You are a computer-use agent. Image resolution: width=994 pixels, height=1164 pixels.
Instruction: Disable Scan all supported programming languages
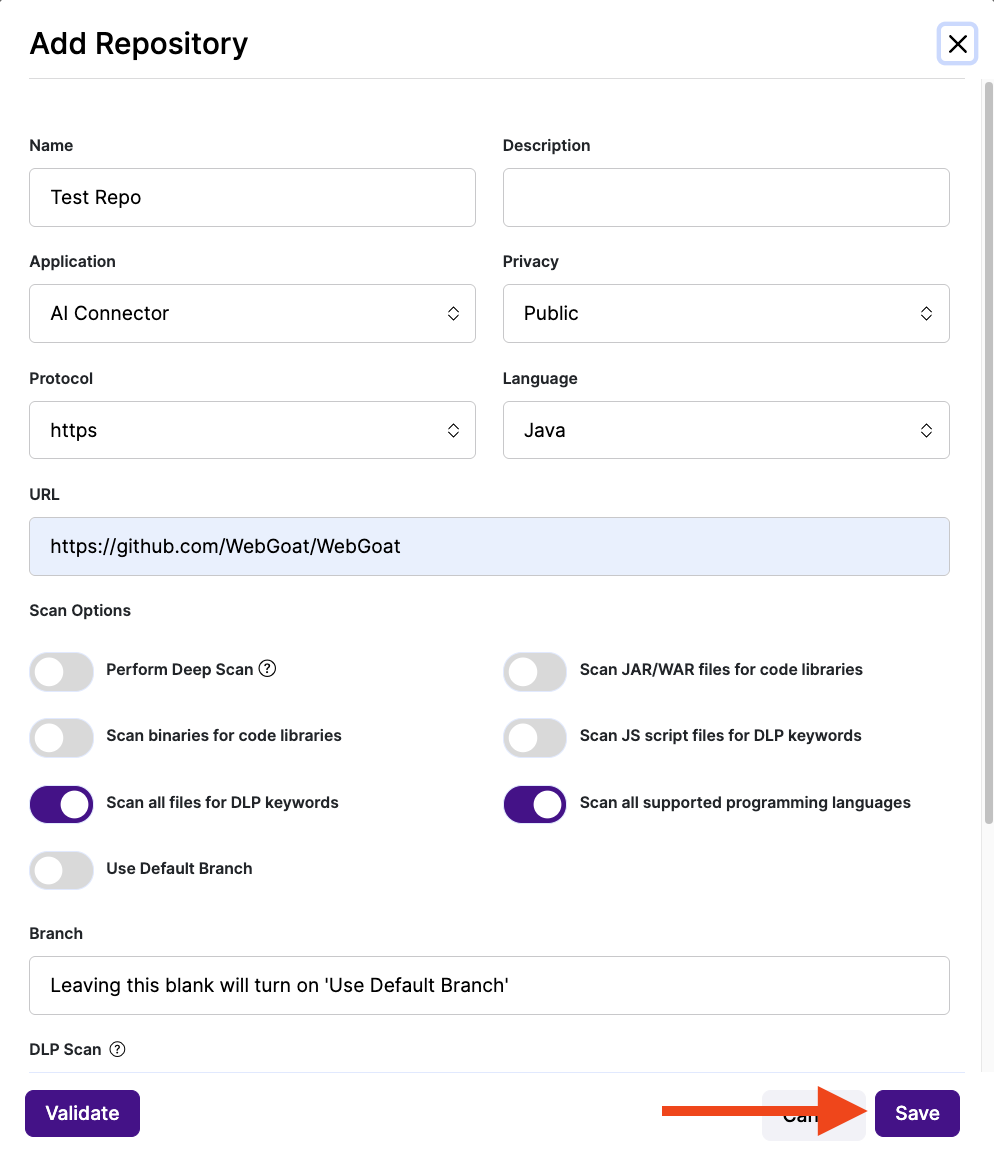[534, 805]
